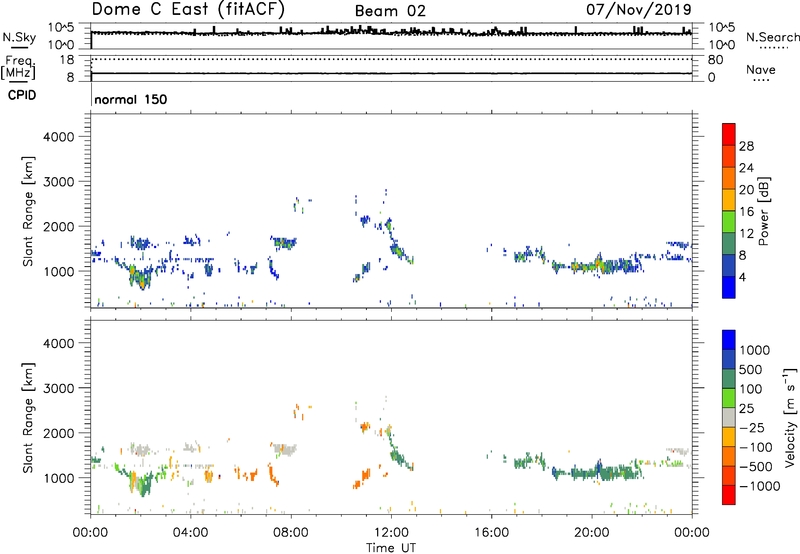Click the '4000' tick in the power panel
Image resolution: width=800 pixels, height=554 pixels.
point(58,137)
